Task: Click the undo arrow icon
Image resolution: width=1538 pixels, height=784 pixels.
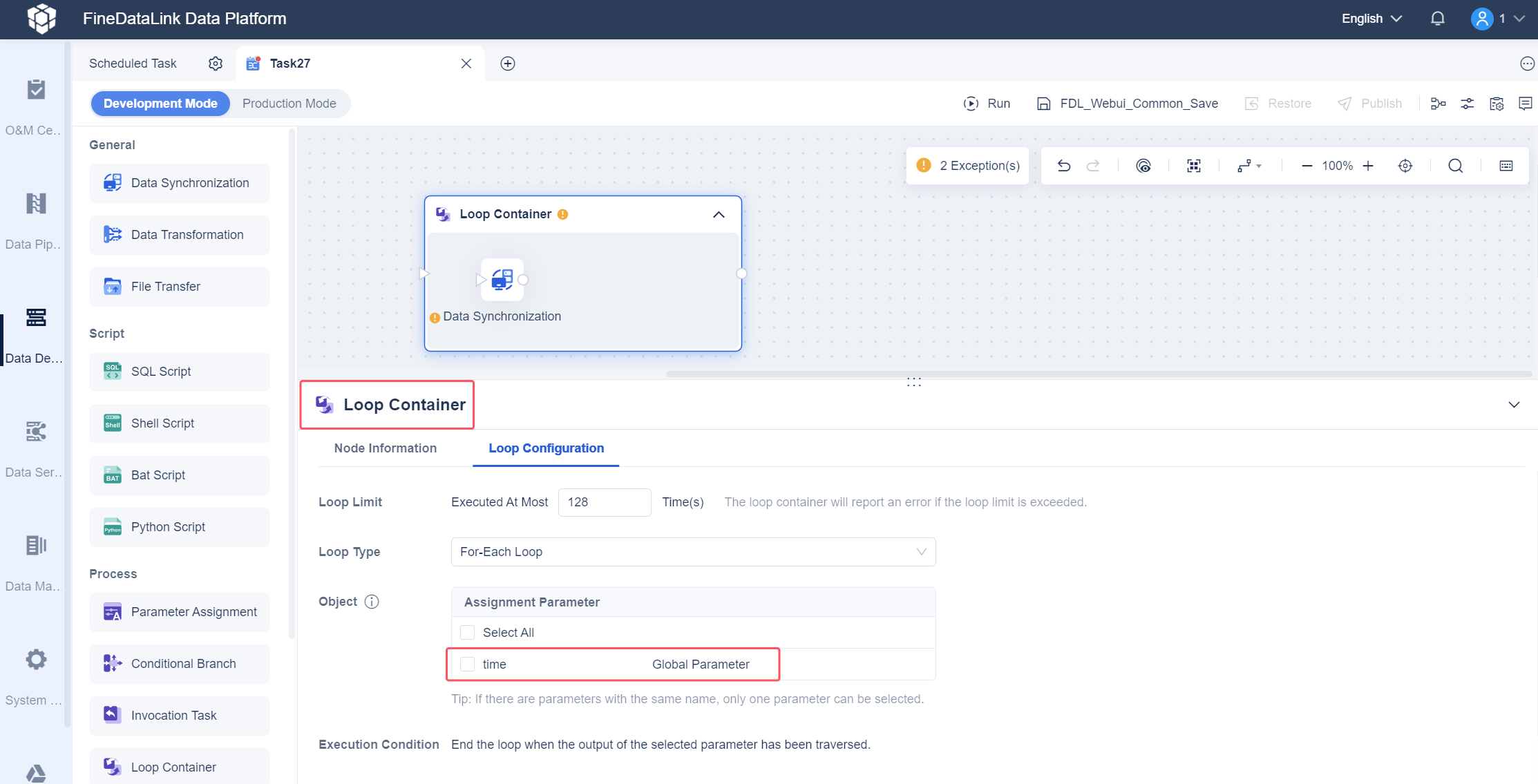Action: click(x=1064, y=166)
